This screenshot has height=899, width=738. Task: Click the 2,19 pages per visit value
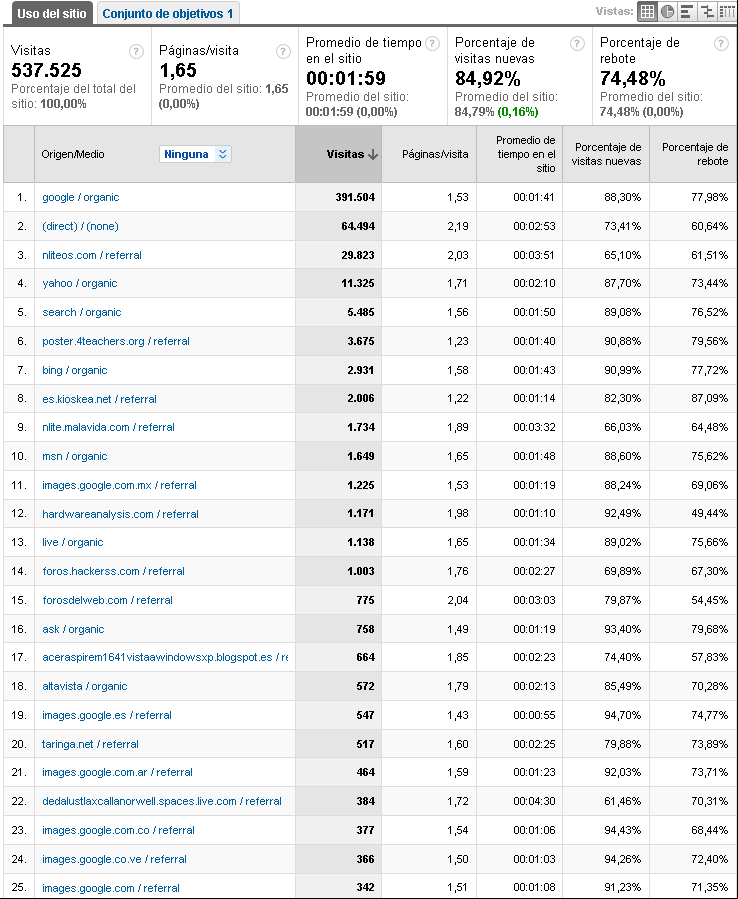(x=458, y=226)
